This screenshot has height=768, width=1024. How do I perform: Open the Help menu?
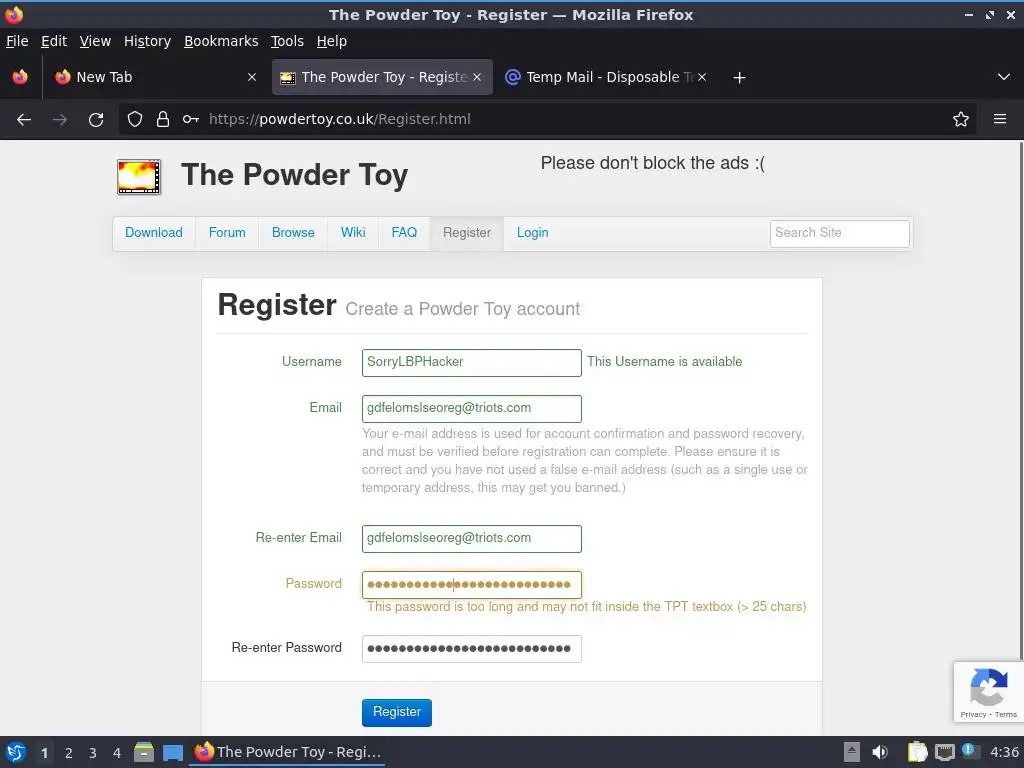[x=332, y=41]
